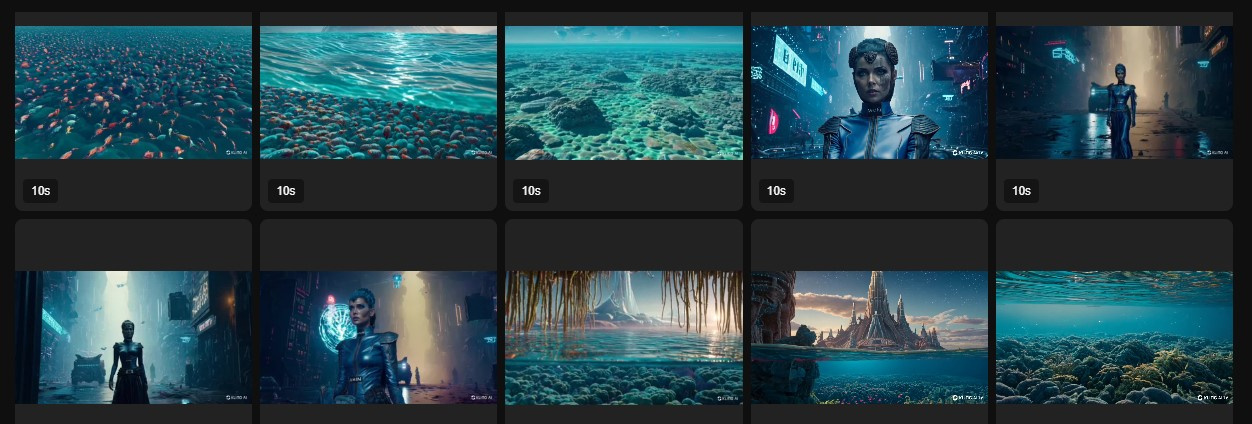This screenshot has height=424, width=1252.
Task: Select the bottom-row figure in foggy alley thumbnail
Action: pos(133,337)
